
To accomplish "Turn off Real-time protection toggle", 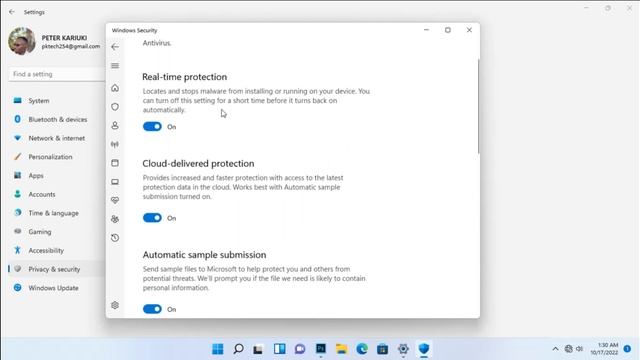I will point(152,127).
